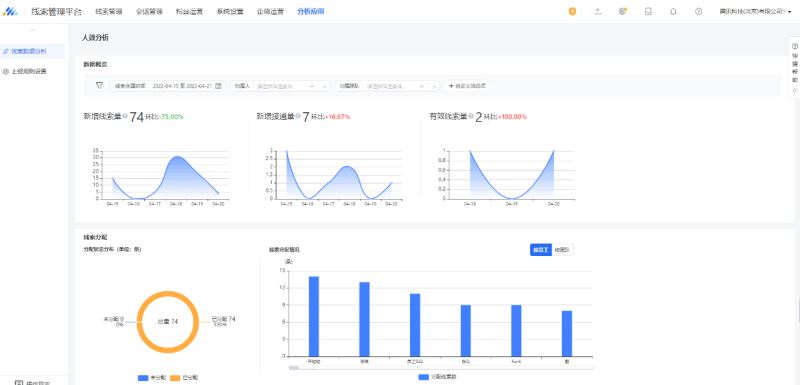This screenshot has height=385, width=800.
Task: Click the 04-18 peak on the 新增线索量 chart
Action: (177, 156)
